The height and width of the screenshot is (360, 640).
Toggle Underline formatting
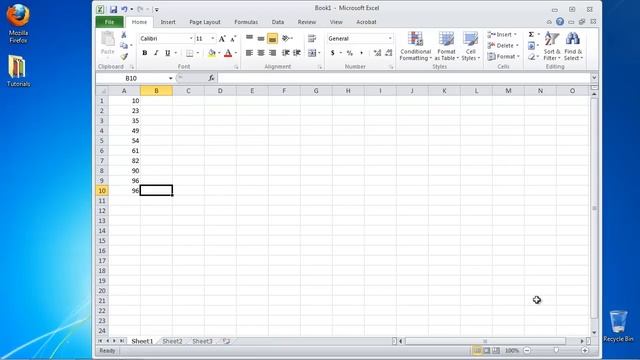(167, 53)
